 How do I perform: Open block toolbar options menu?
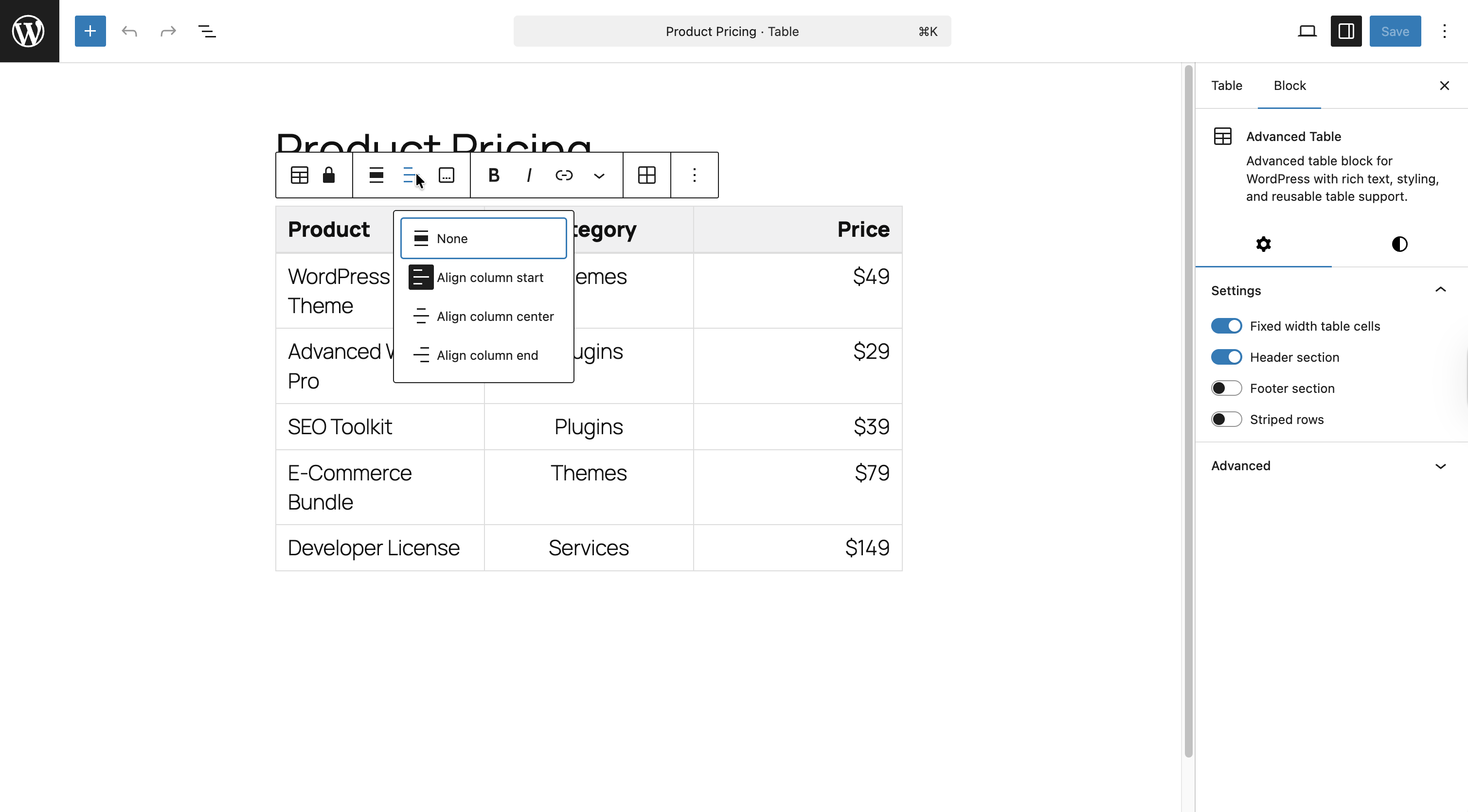click(x=694, y=175)
